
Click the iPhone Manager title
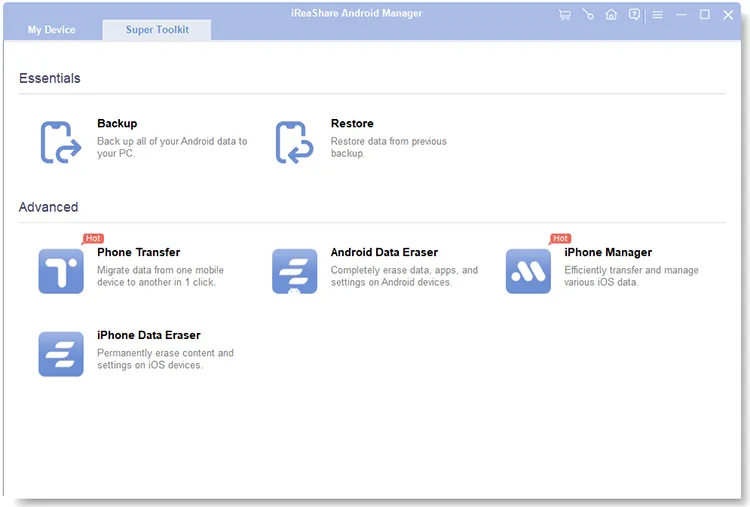click(x=608, y=252)
